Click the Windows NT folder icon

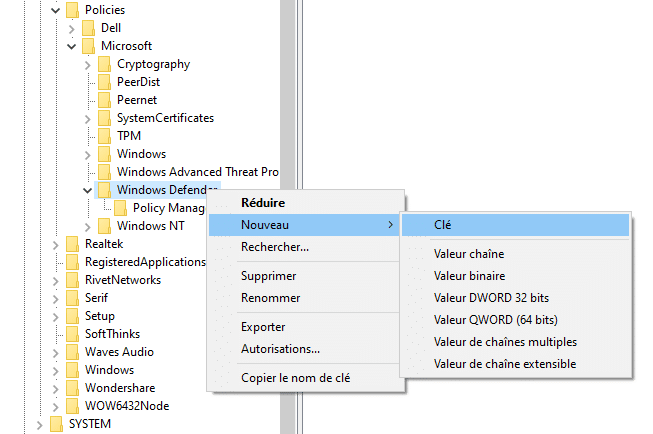(x=104, y=226)
